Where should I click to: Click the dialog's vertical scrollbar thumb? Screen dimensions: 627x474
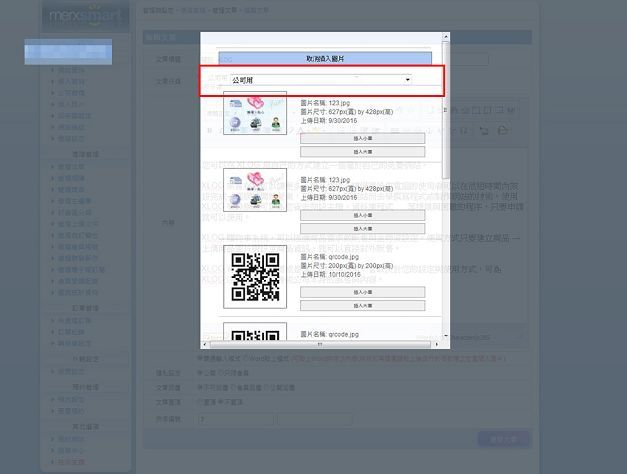pos(446,110)
